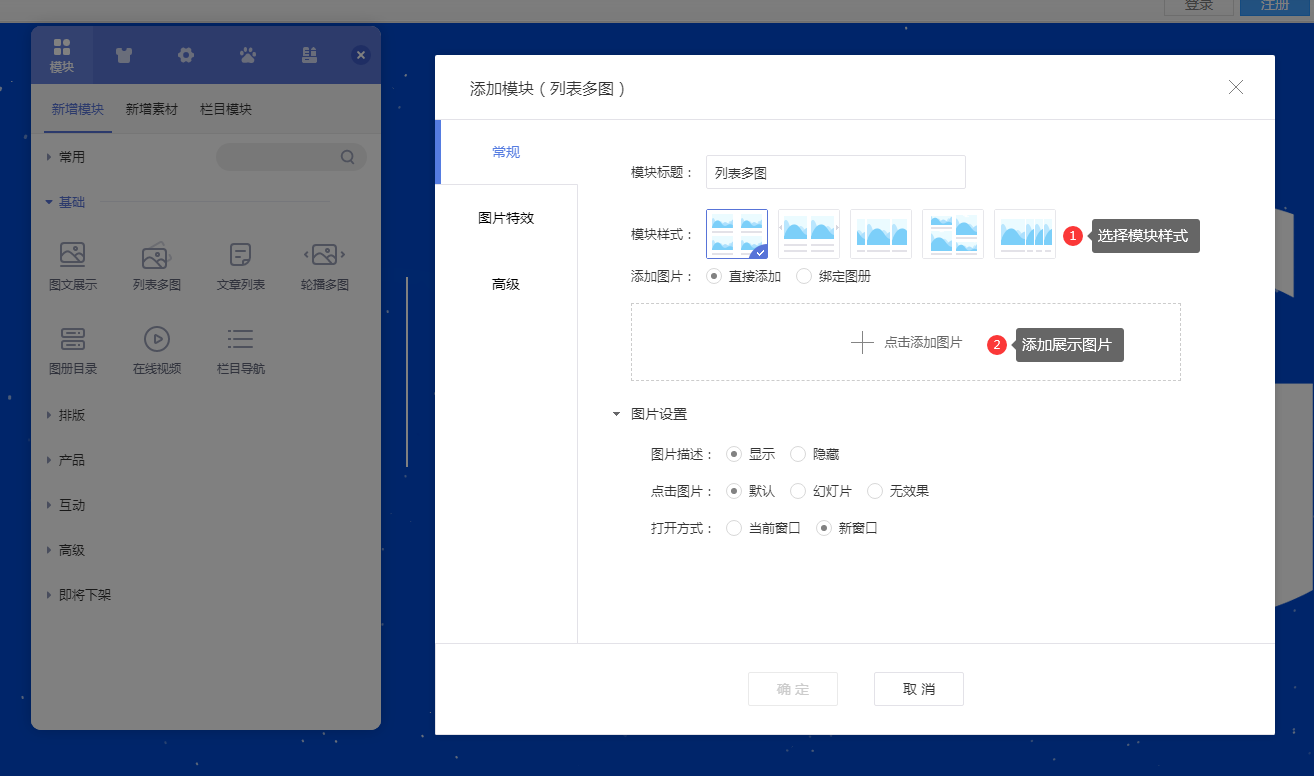Choose the fifth module style thumbnail
The width and height of the screenshot is (1314, 776).
[x=1025, y=234]
